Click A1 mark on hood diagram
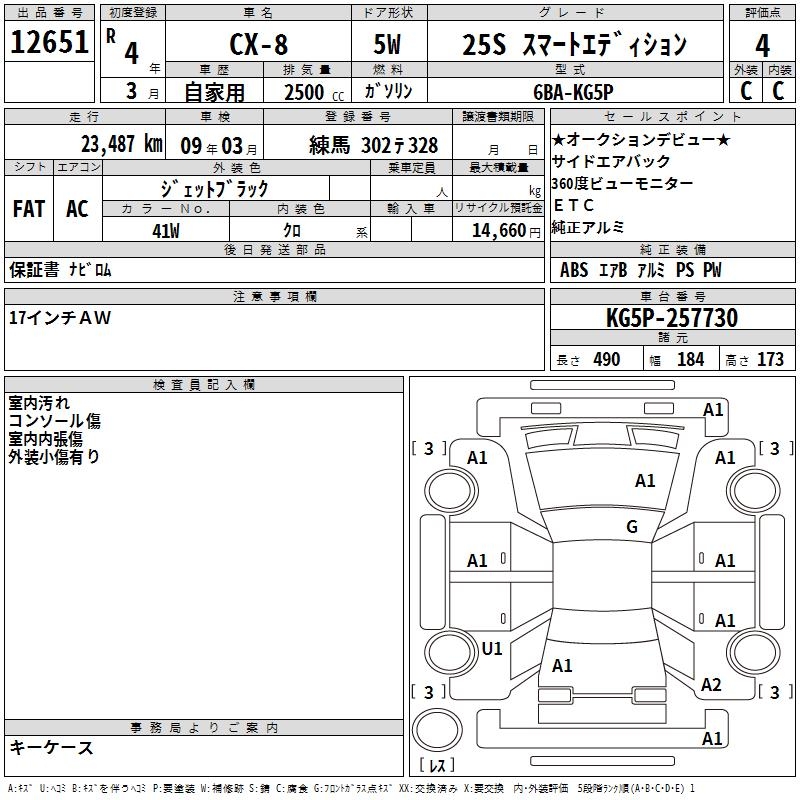 [x=644, y=480]
